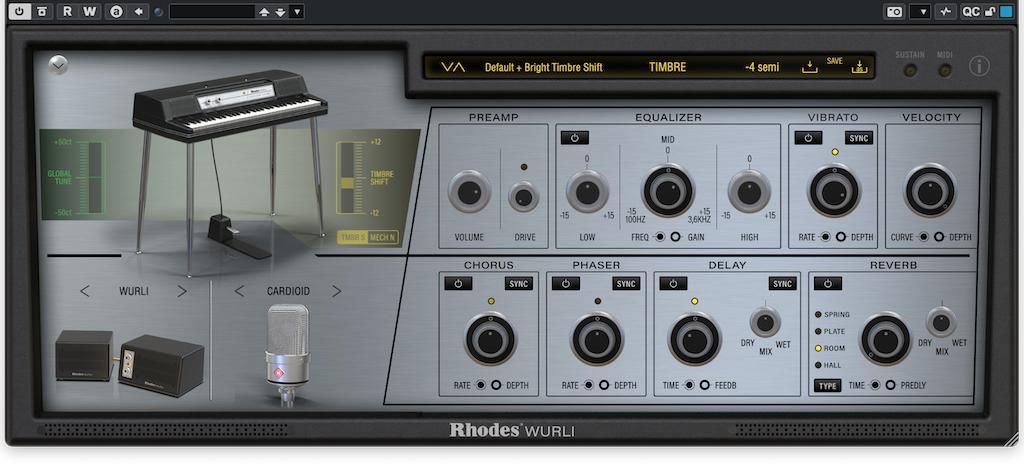
Task: Enable Read automation (R) button
Action: click(x=68, y=11)
